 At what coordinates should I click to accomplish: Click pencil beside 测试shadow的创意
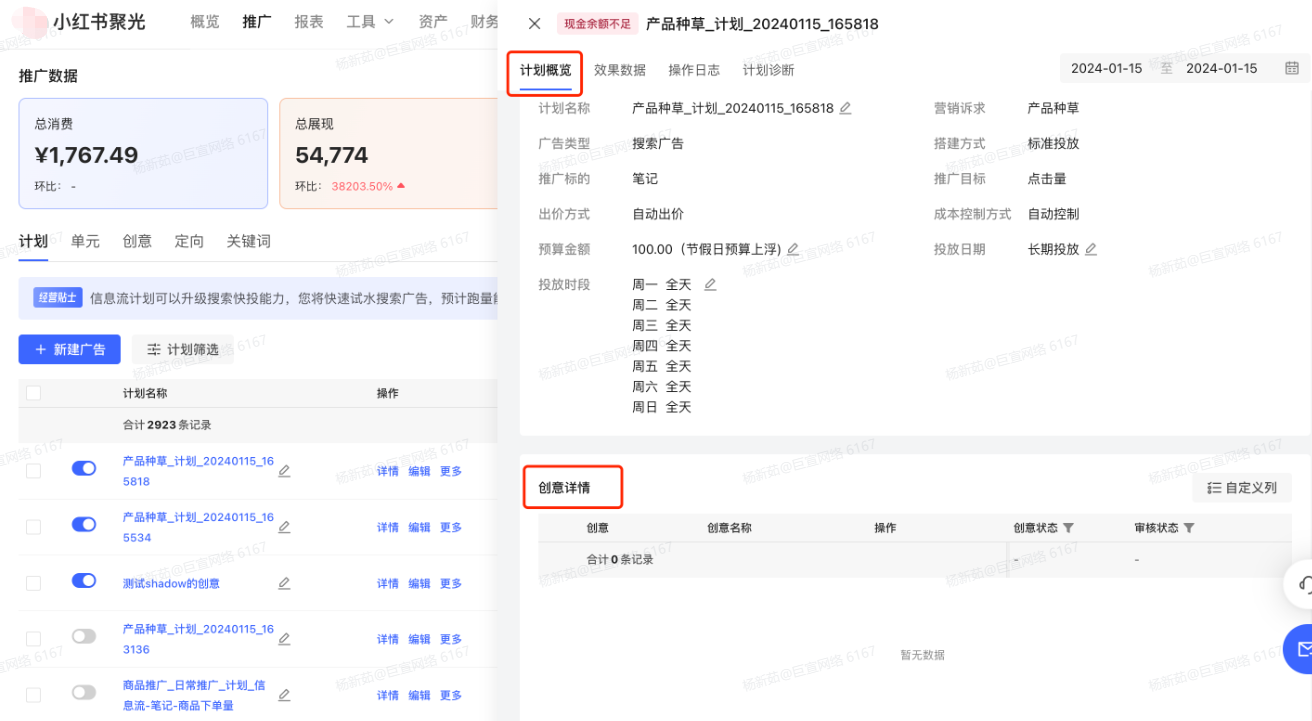pos(284,583)
